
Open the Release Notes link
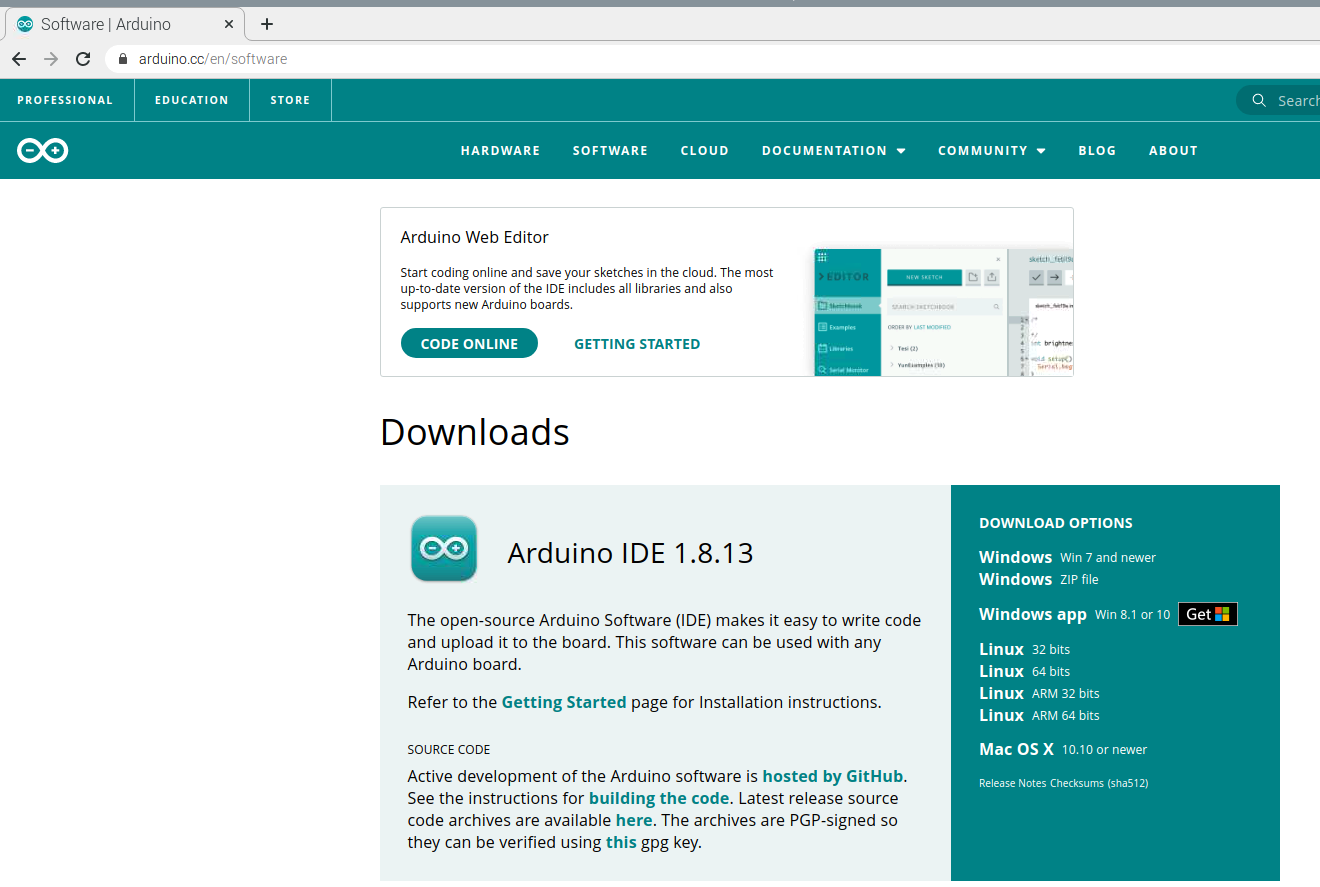point(1012,783)
